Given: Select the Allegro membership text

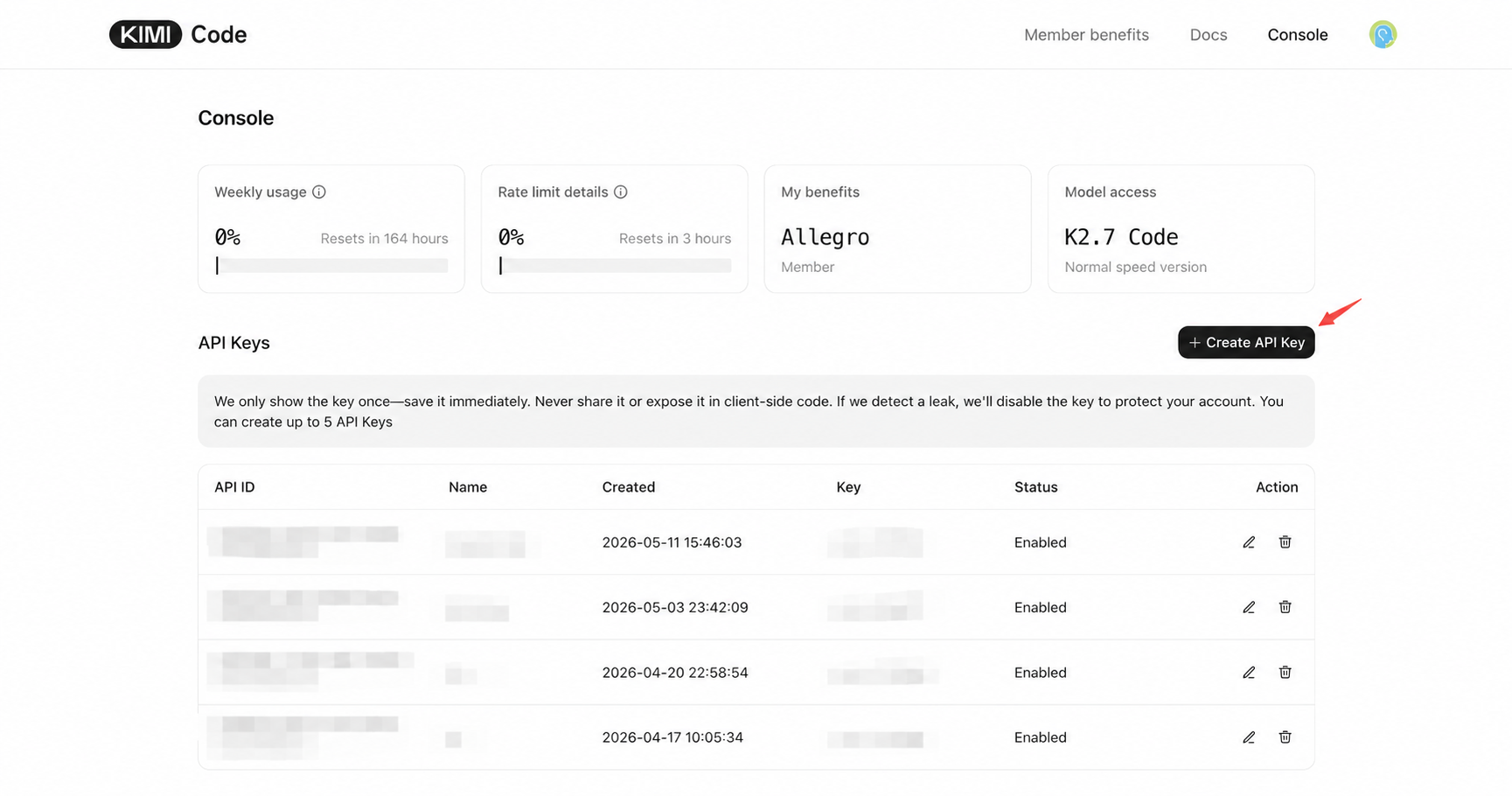Looking at the screenshot, I should pyautogui.click(x=825, y=237).
